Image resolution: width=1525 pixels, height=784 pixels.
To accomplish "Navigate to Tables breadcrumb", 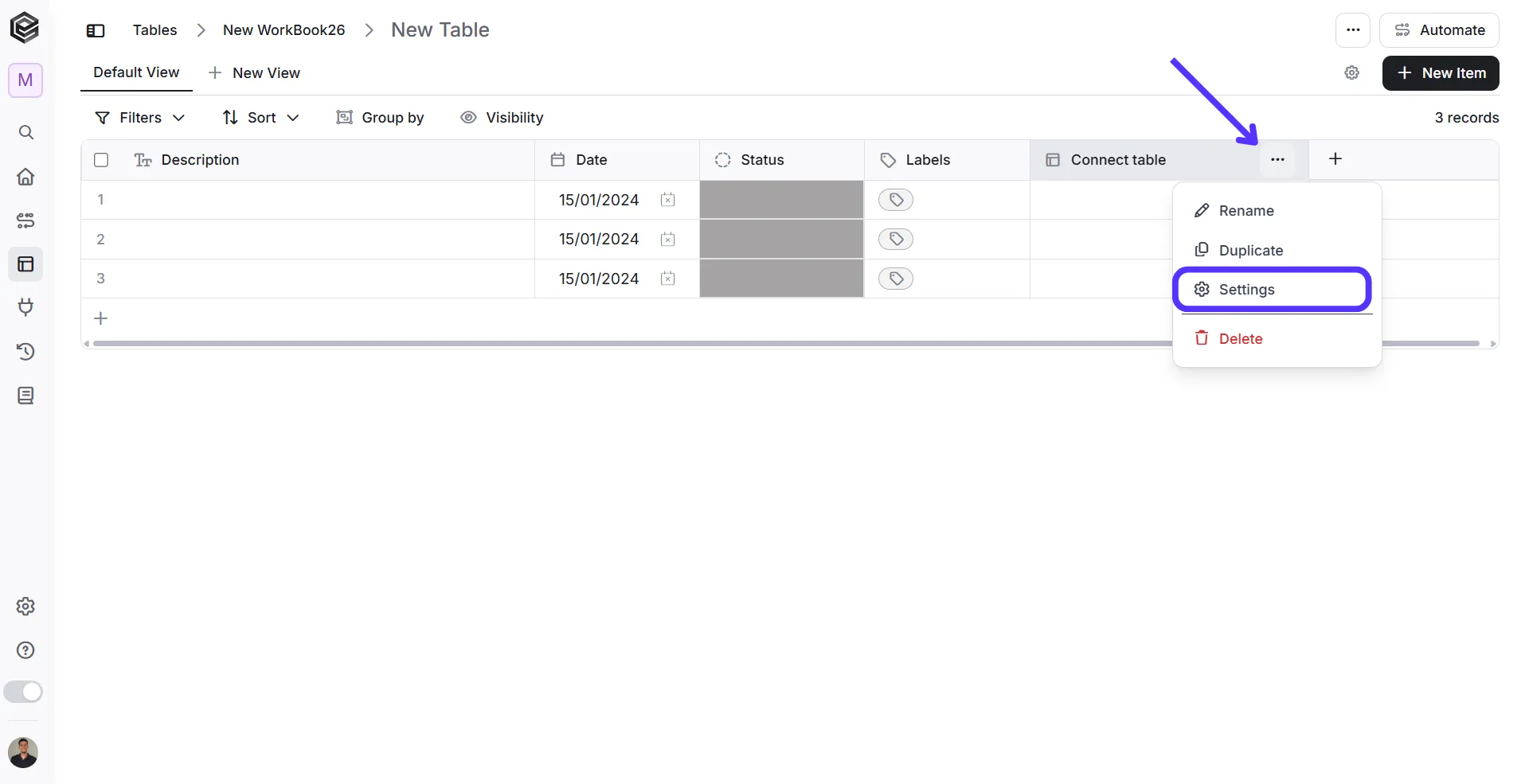I will click(x=155, y=30).
